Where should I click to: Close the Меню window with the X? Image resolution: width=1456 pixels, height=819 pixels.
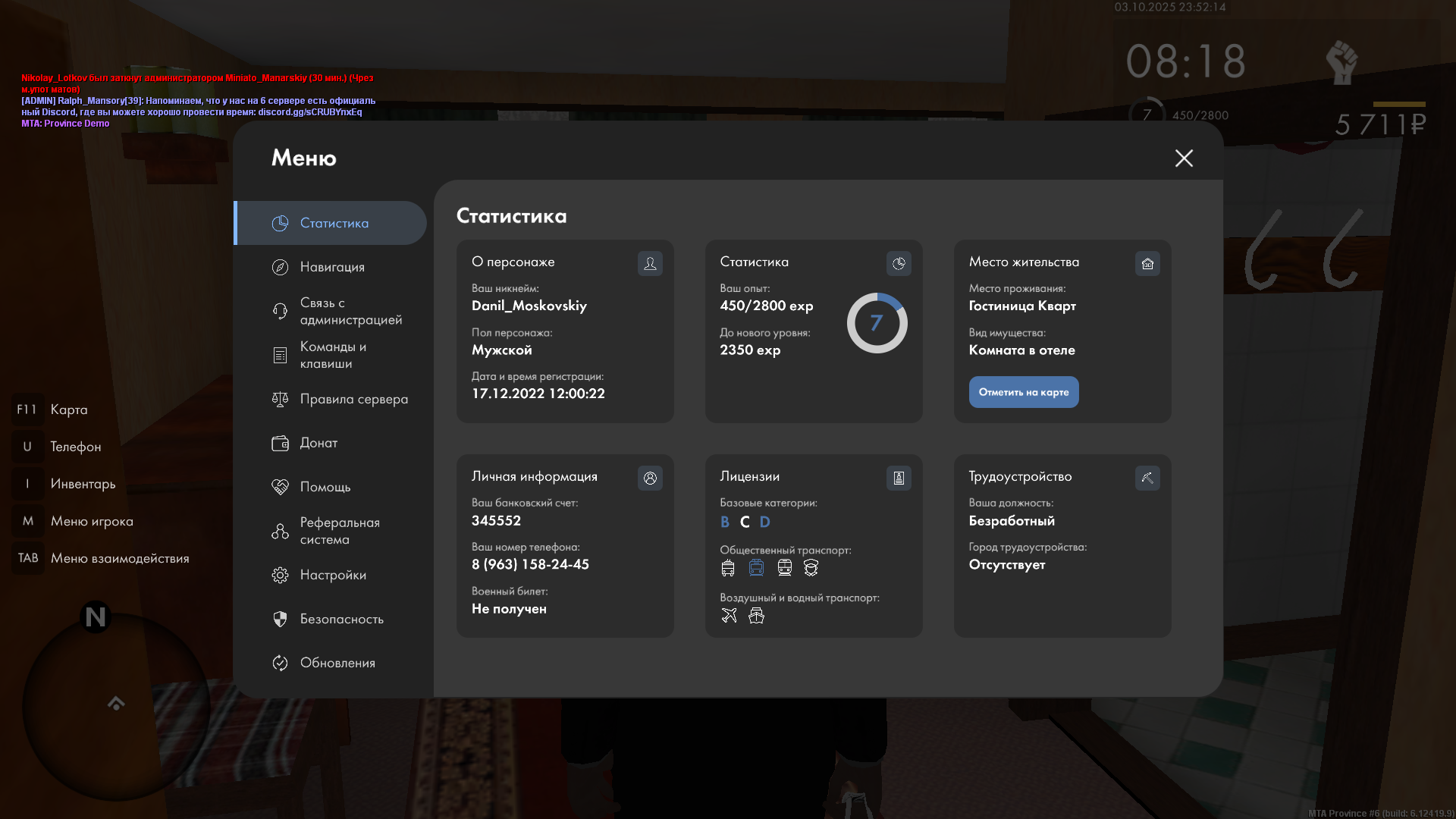(x=1184, y=158)
